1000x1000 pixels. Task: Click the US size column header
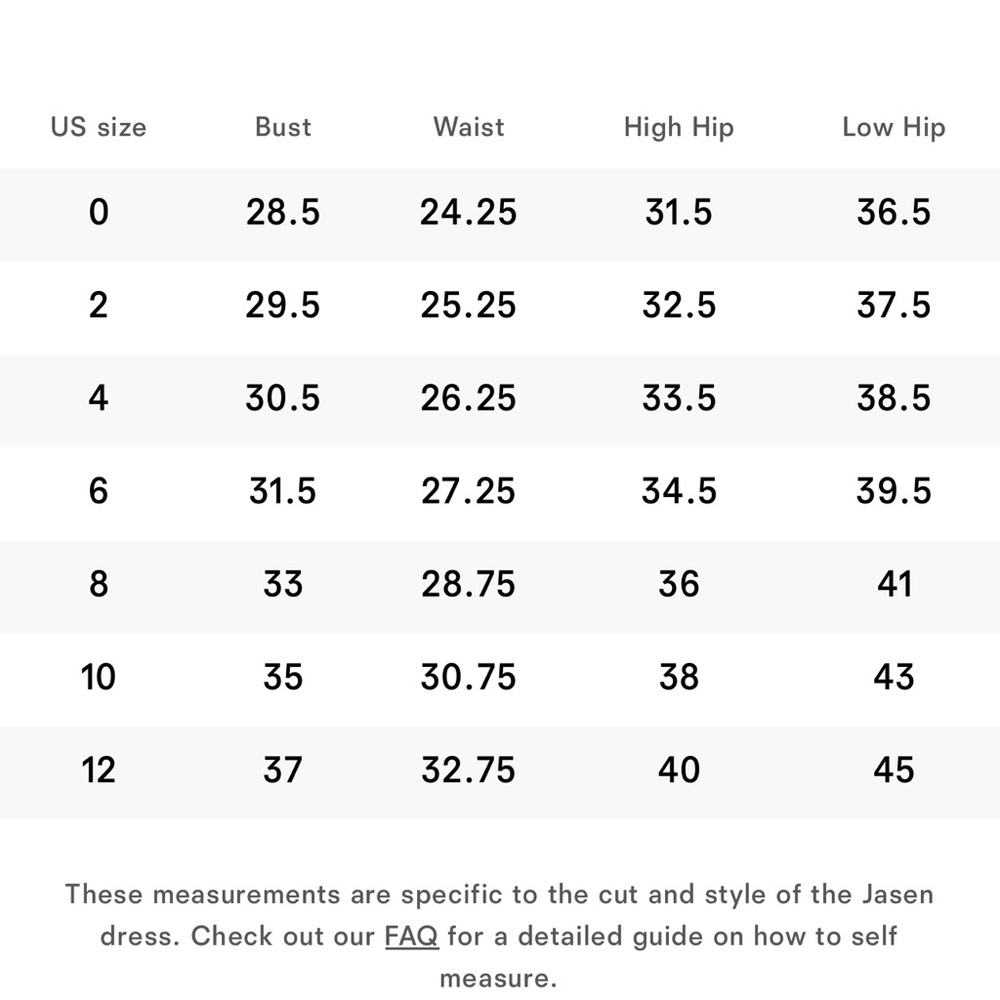[98, 127]
